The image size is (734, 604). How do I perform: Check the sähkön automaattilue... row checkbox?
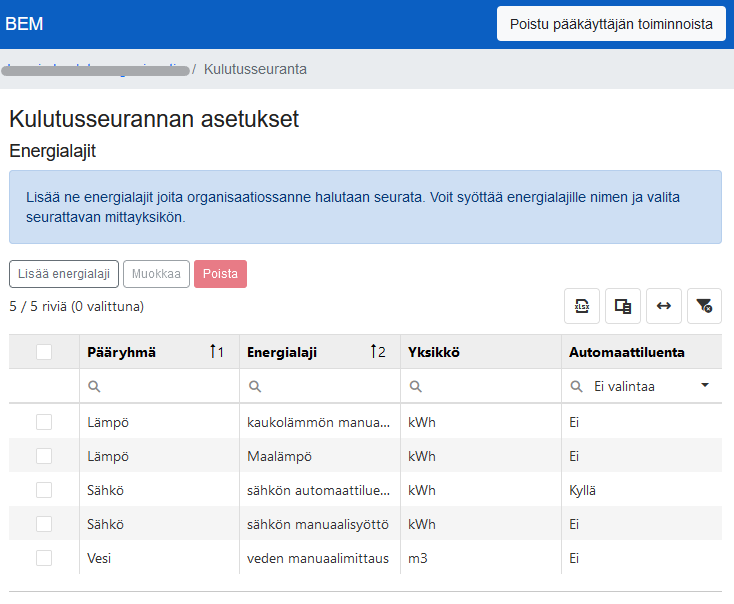44,490
